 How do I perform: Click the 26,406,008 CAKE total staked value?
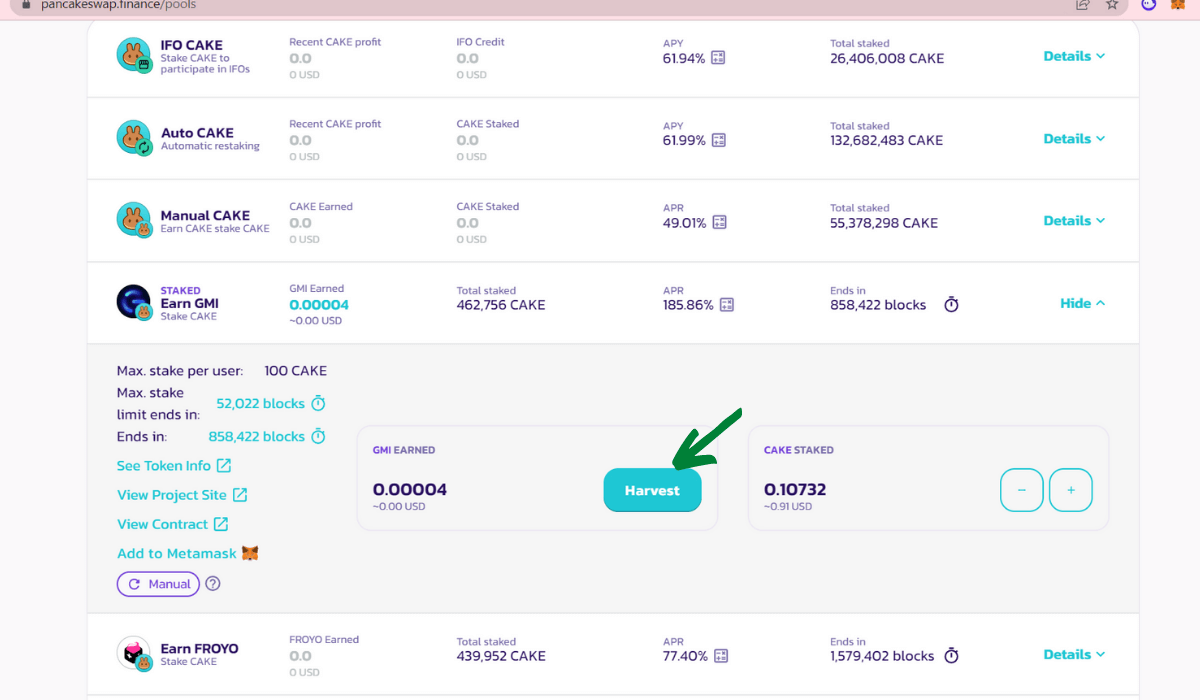887,58
